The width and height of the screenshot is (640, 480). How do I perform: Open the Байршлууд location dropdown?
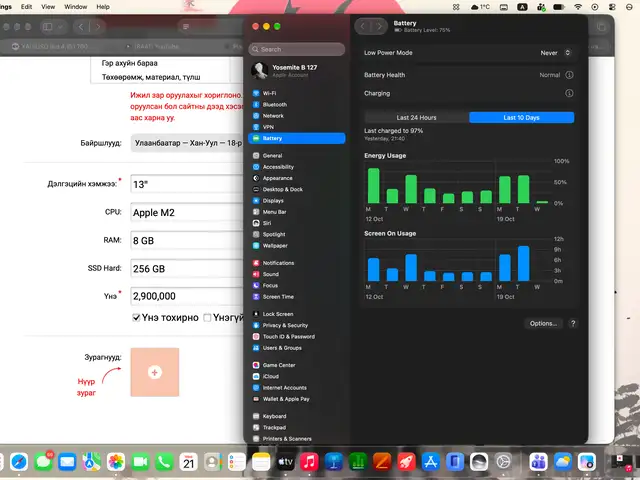tap(187, 143)
